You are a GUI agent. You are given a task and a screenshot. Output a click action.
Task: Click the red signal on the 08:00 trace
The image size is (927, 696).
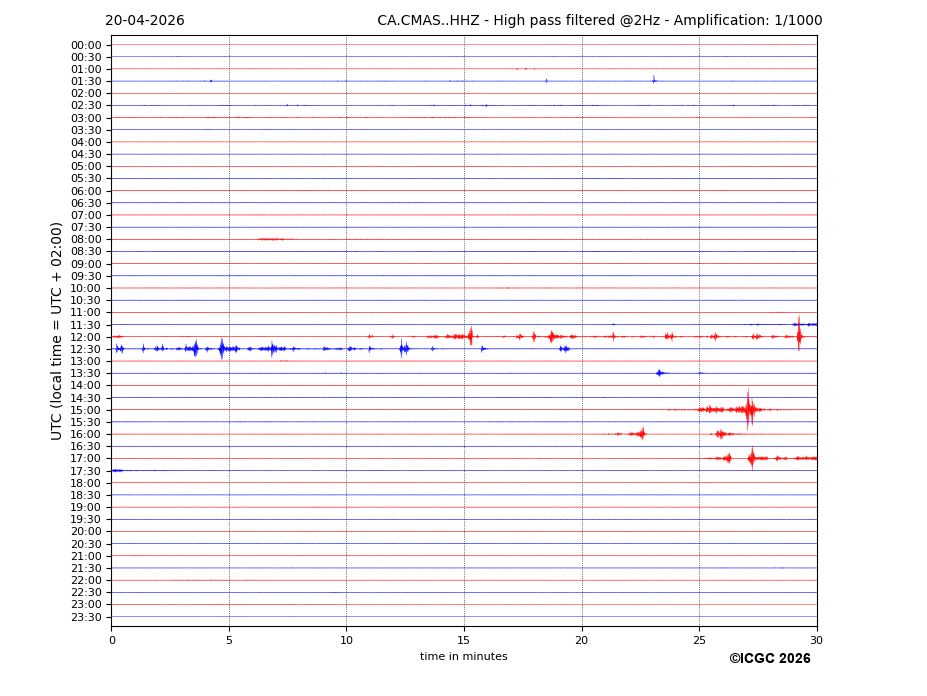271,239
